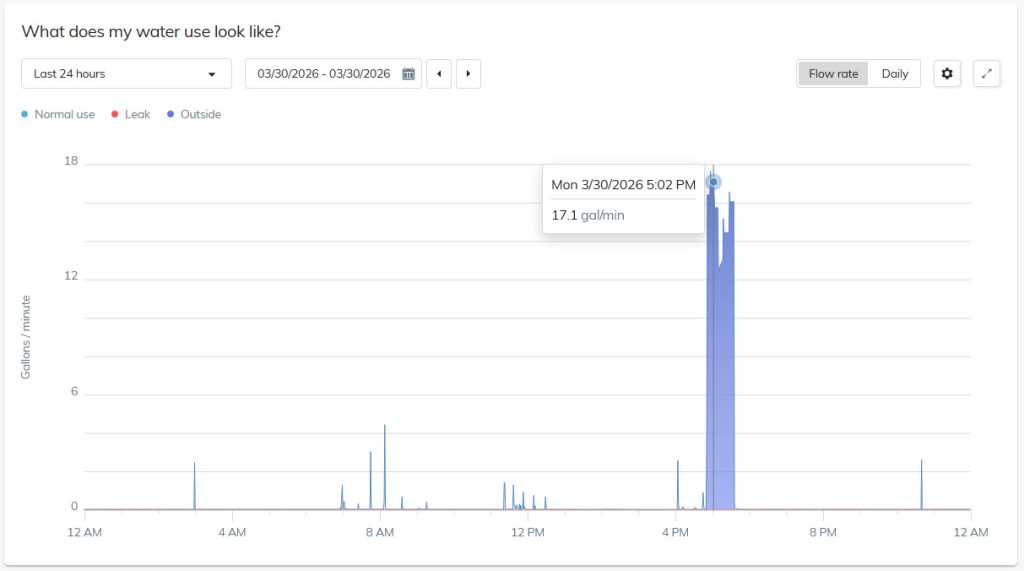Click the 12 y-axis label
The height and width of the screenshot is (571, 1024).
tap(71, 276)
